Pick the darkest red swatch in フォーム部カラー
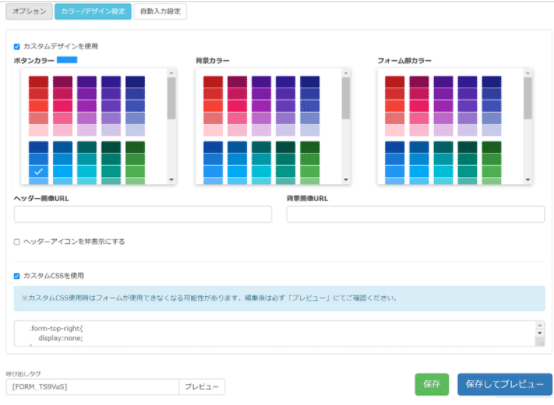 pyautogui.click(x=395, y=82)
